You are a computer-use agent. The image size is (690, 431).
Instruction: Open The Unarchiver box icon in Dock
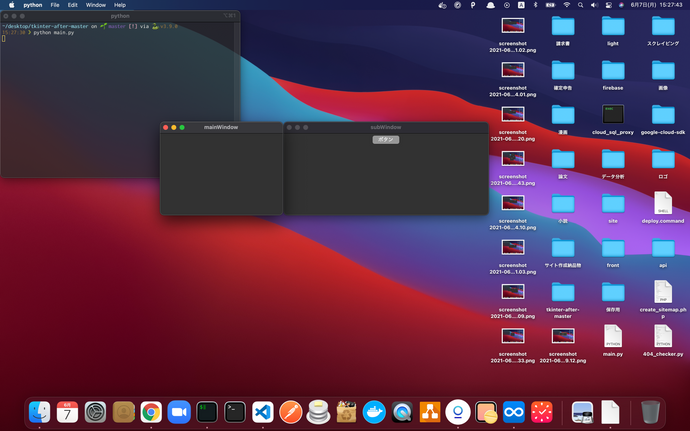(x=346, y=413)
